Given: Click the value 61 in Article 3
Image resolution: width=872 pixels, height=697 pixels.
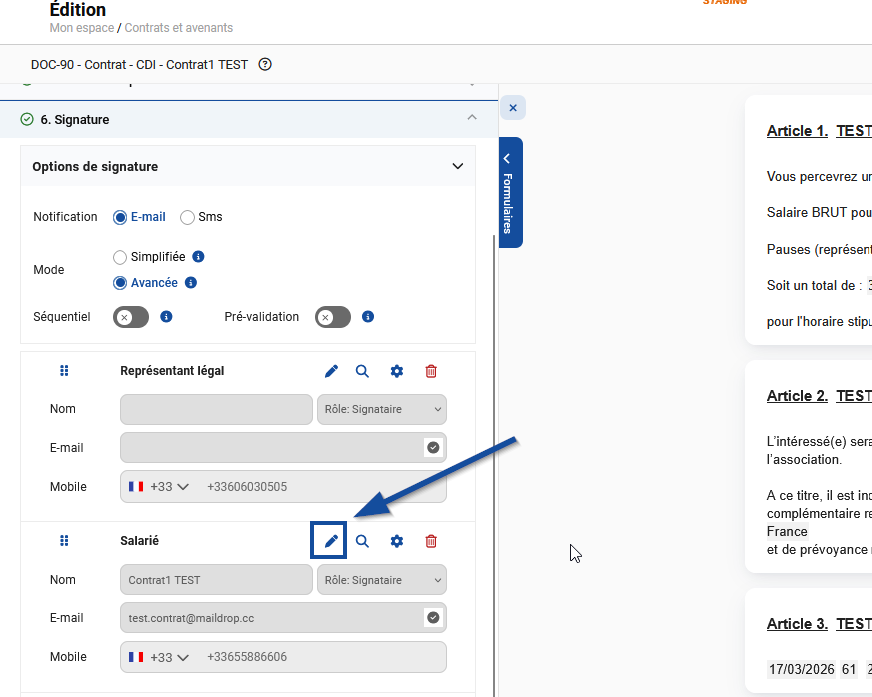Looking at the screenshot, I should pyautogui.click(x=849, y=669).
